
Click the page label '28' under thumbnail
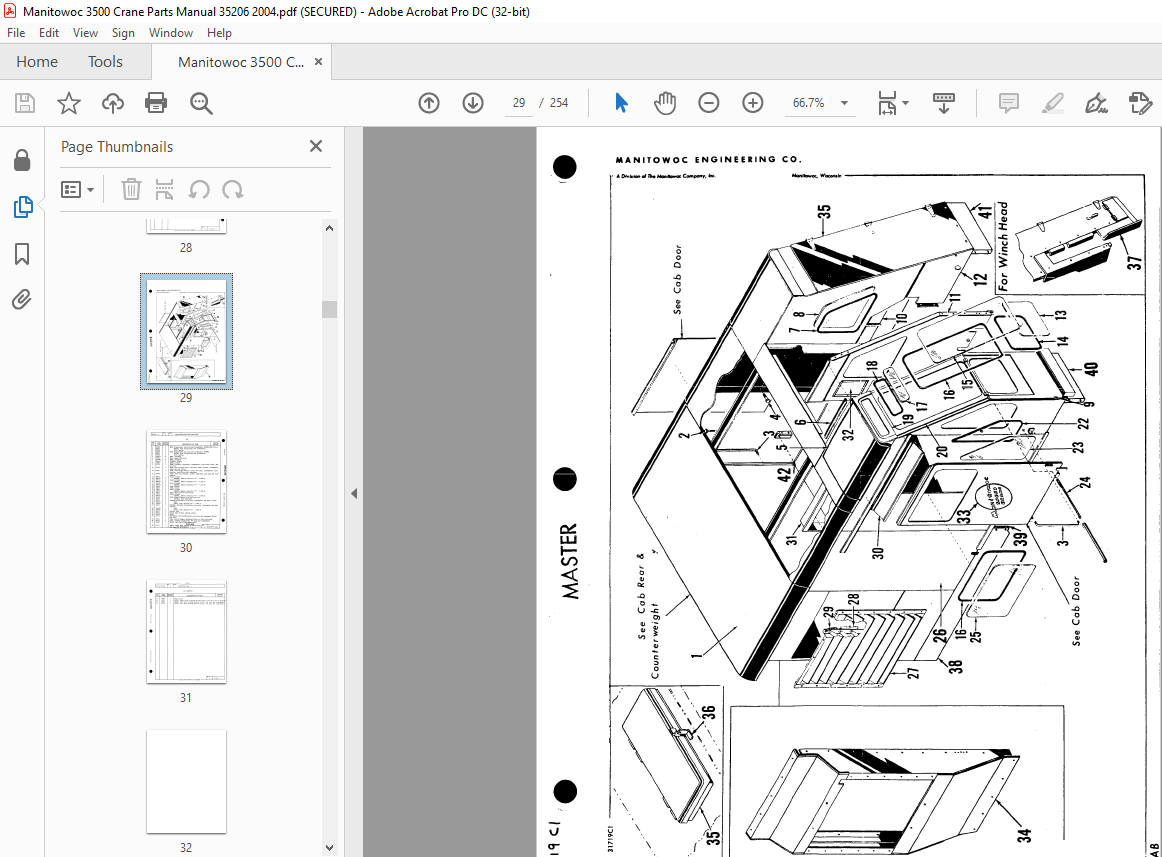click(x=186, y=248)
